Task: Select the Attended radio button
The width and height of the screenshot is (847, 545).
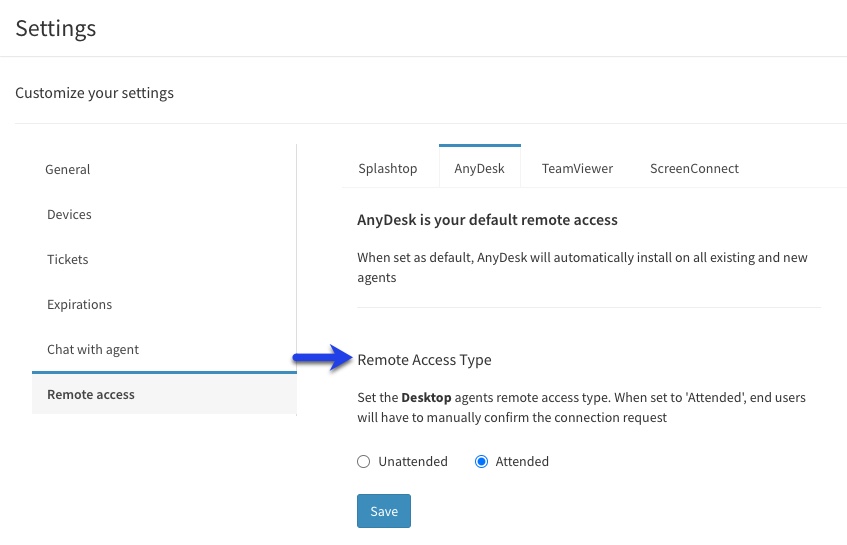Action: [481, 461]
